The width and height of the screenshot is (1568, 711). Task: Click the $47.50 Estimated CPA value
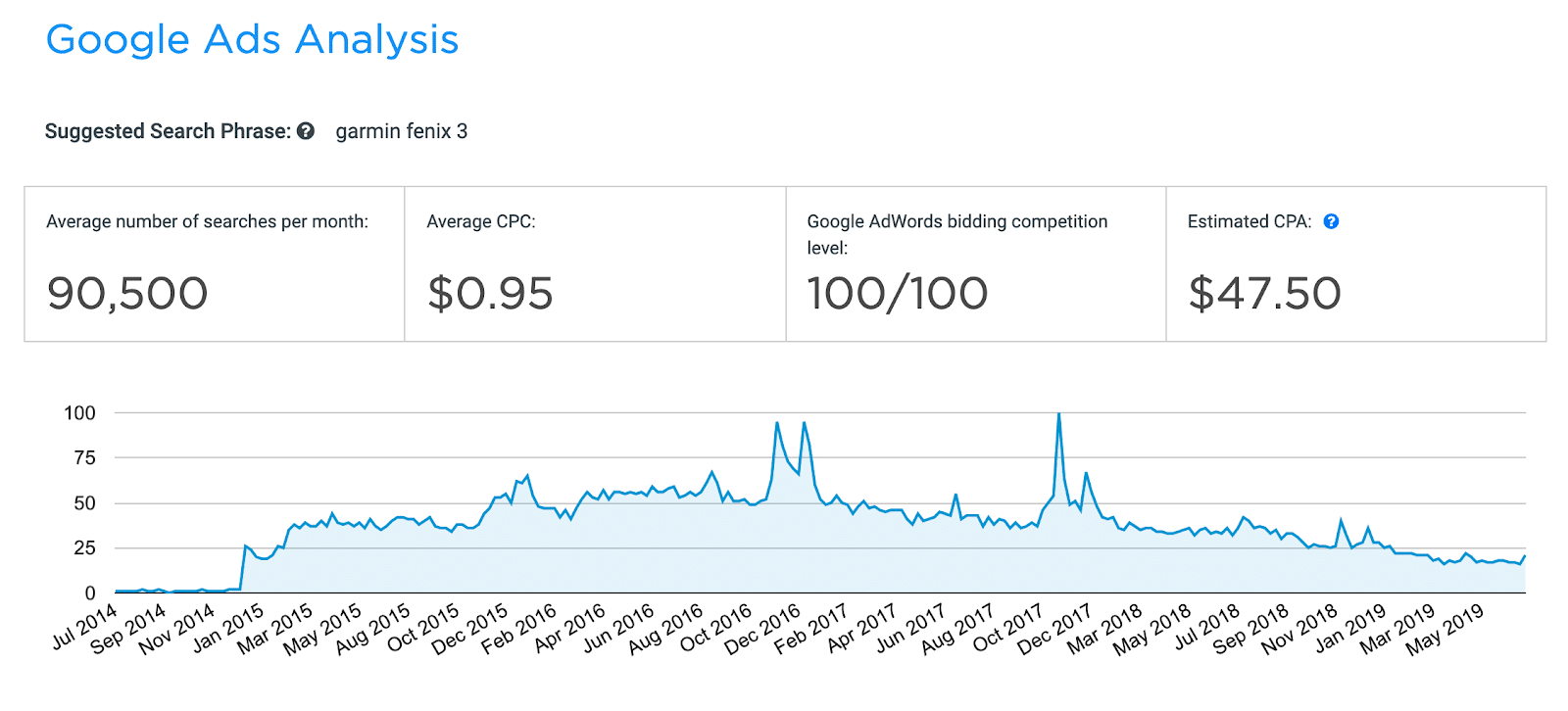click(1264, 293)
